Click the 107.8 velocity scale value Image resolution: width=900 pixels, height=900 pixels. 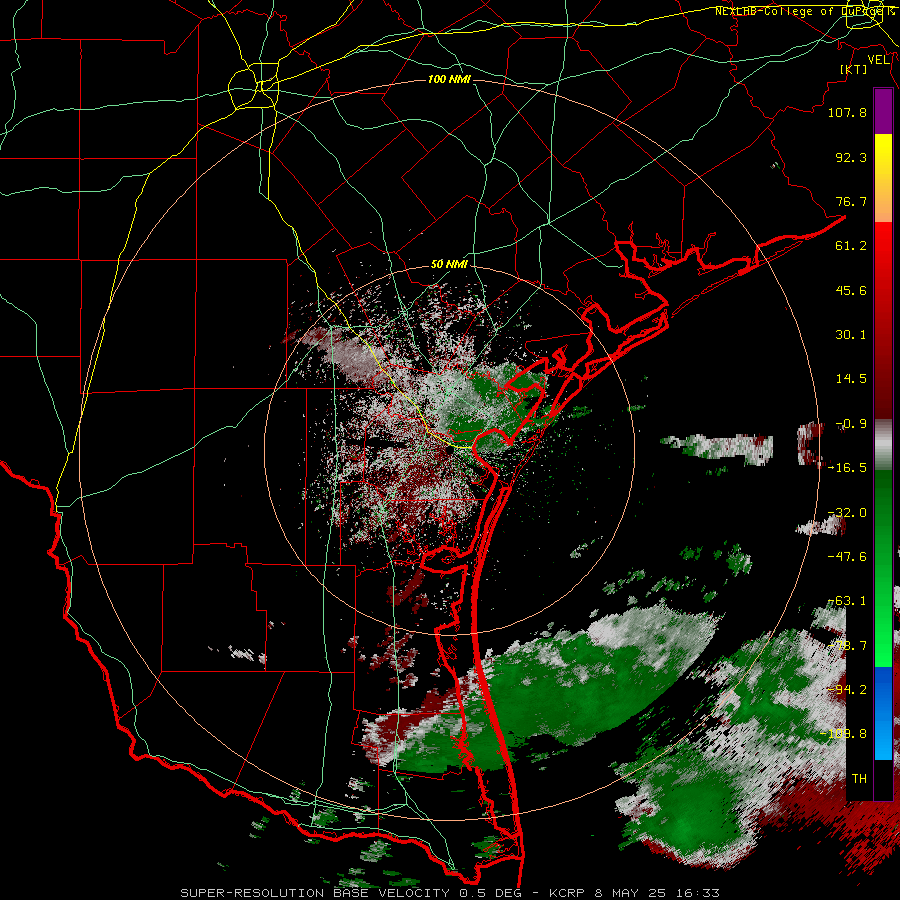(x=847, y=112)
